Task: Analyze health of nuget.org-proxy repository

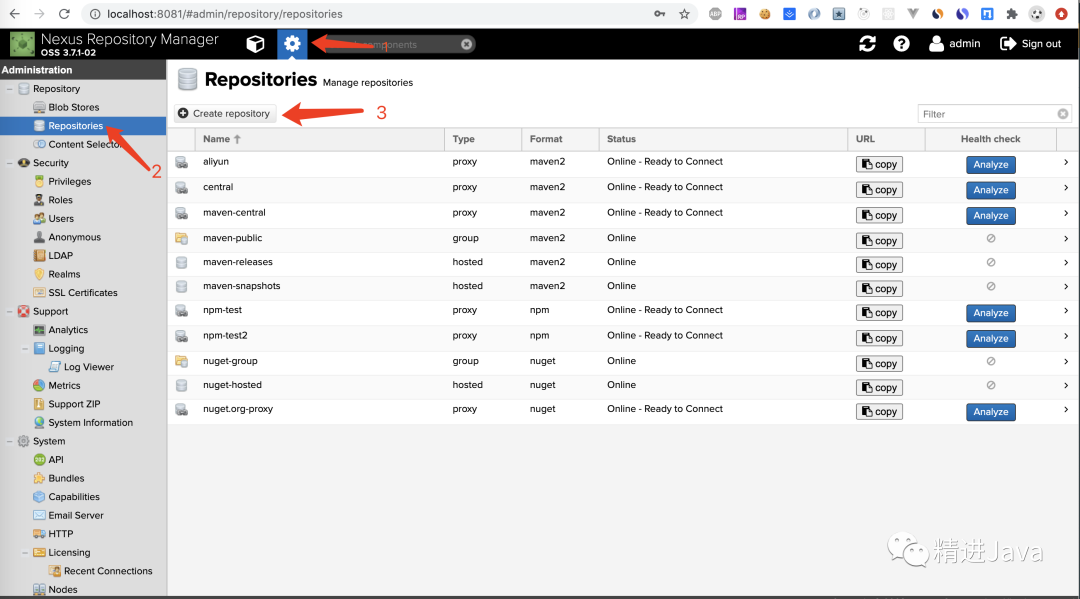Action: coord(990,412)
